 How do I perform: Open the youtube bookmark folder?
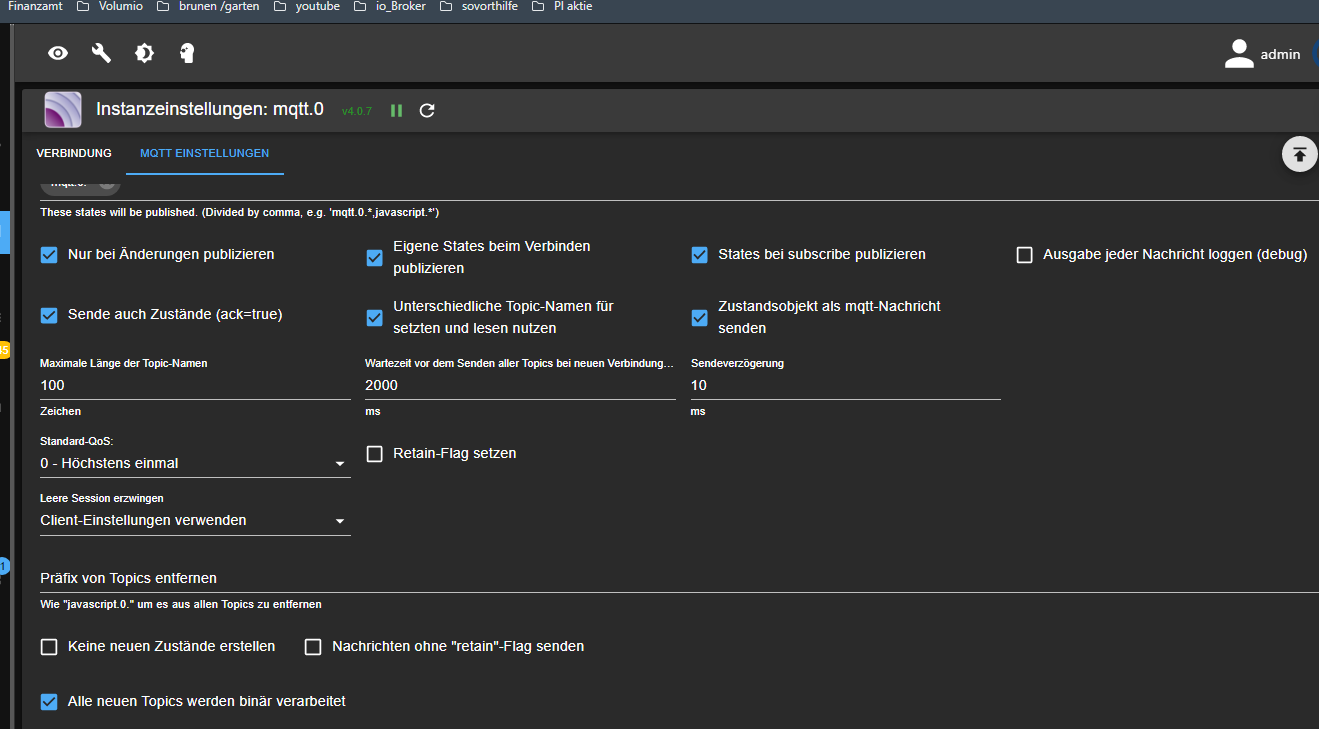[306, 6]
